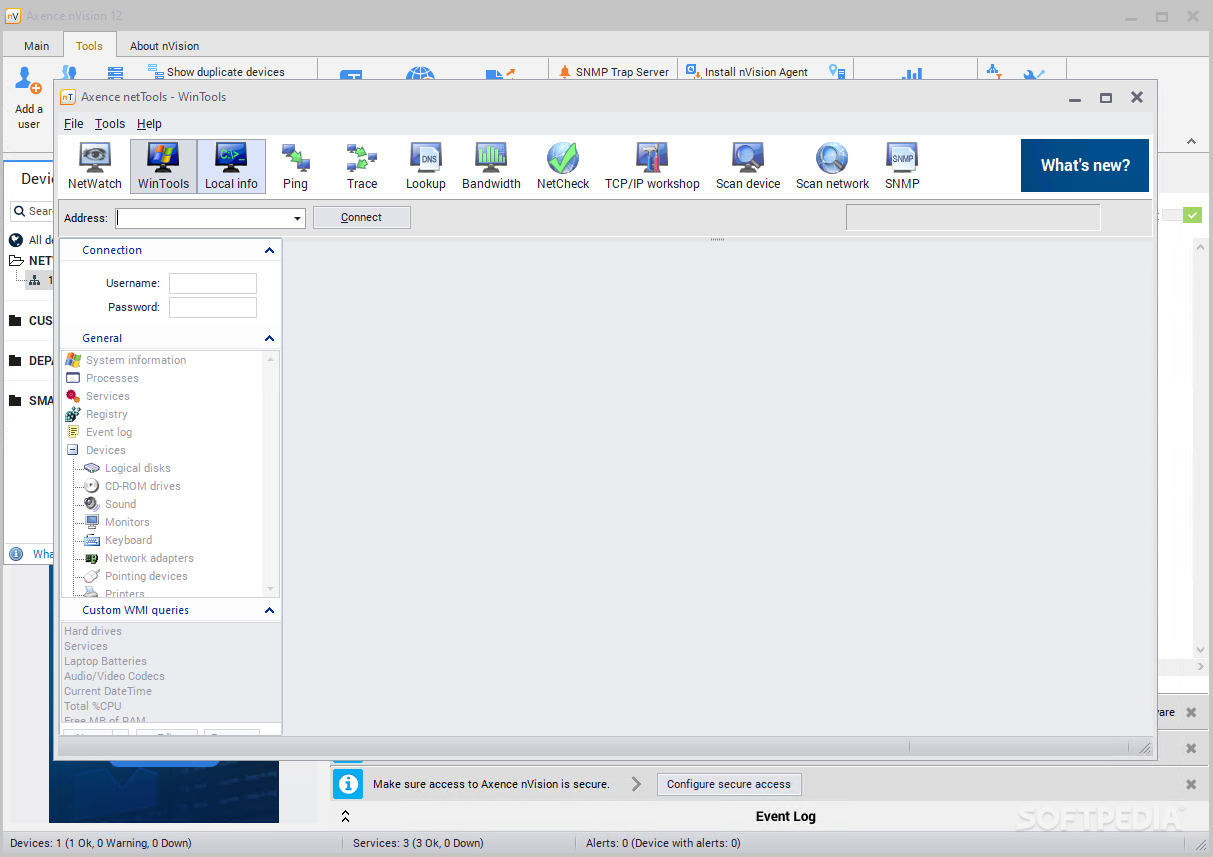
Task: Close the secure access notification bar
Action: (x=1191, y=784)
